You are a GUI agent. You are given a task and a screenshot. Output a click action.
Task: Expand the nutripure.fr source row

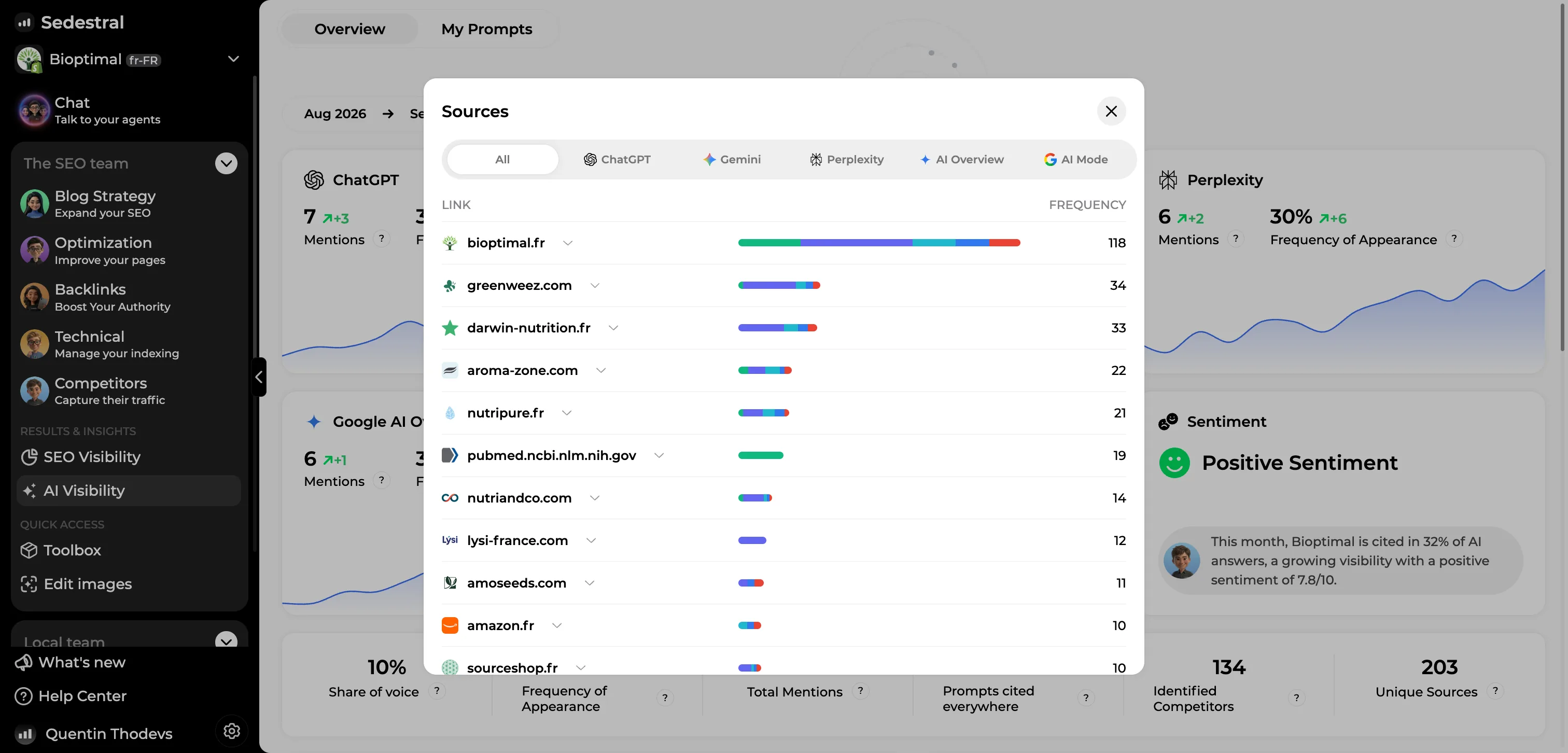(567, 413)
